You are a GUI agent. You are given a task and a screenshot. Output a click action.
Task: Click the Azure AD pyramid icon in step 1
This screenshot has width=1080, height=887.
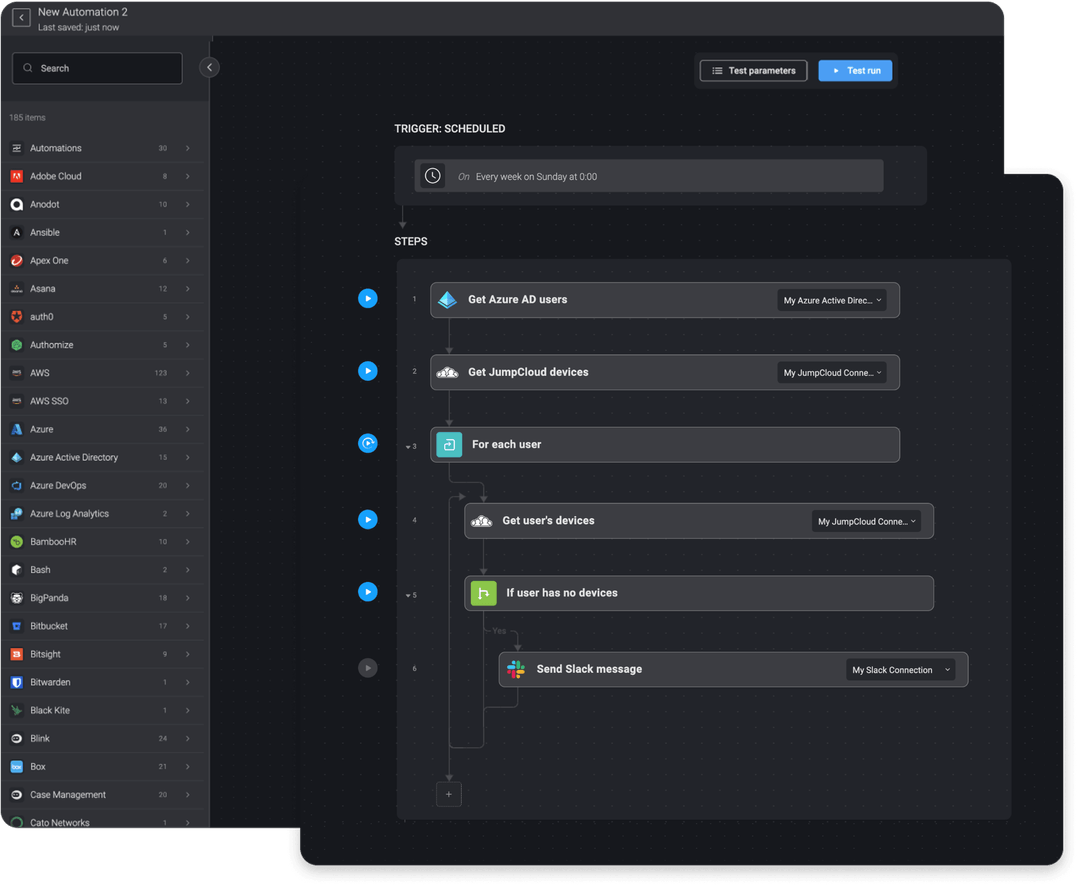pos(448,300)
